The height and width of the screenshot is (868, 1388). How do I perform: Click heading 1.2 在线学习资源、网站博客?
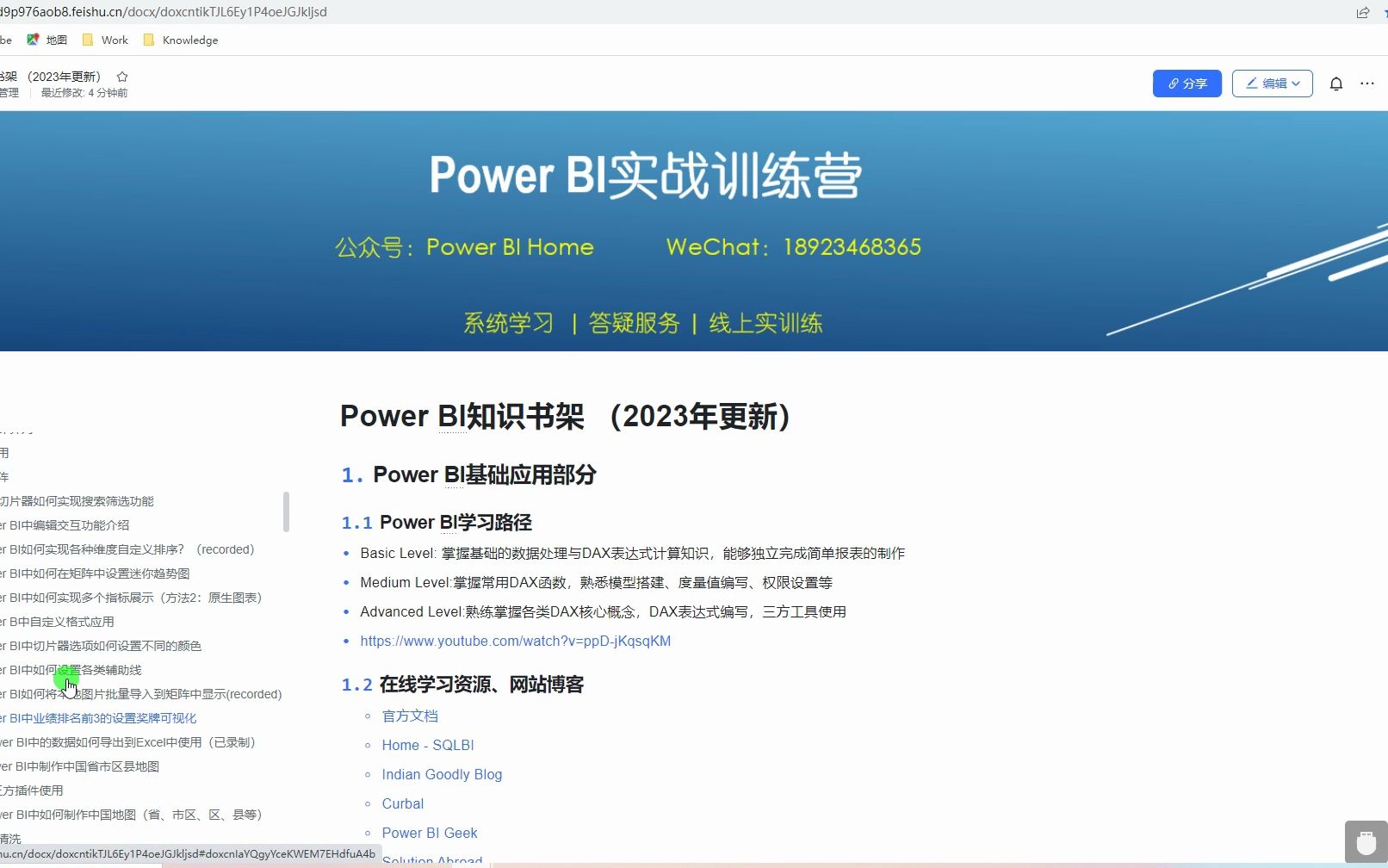462,685
